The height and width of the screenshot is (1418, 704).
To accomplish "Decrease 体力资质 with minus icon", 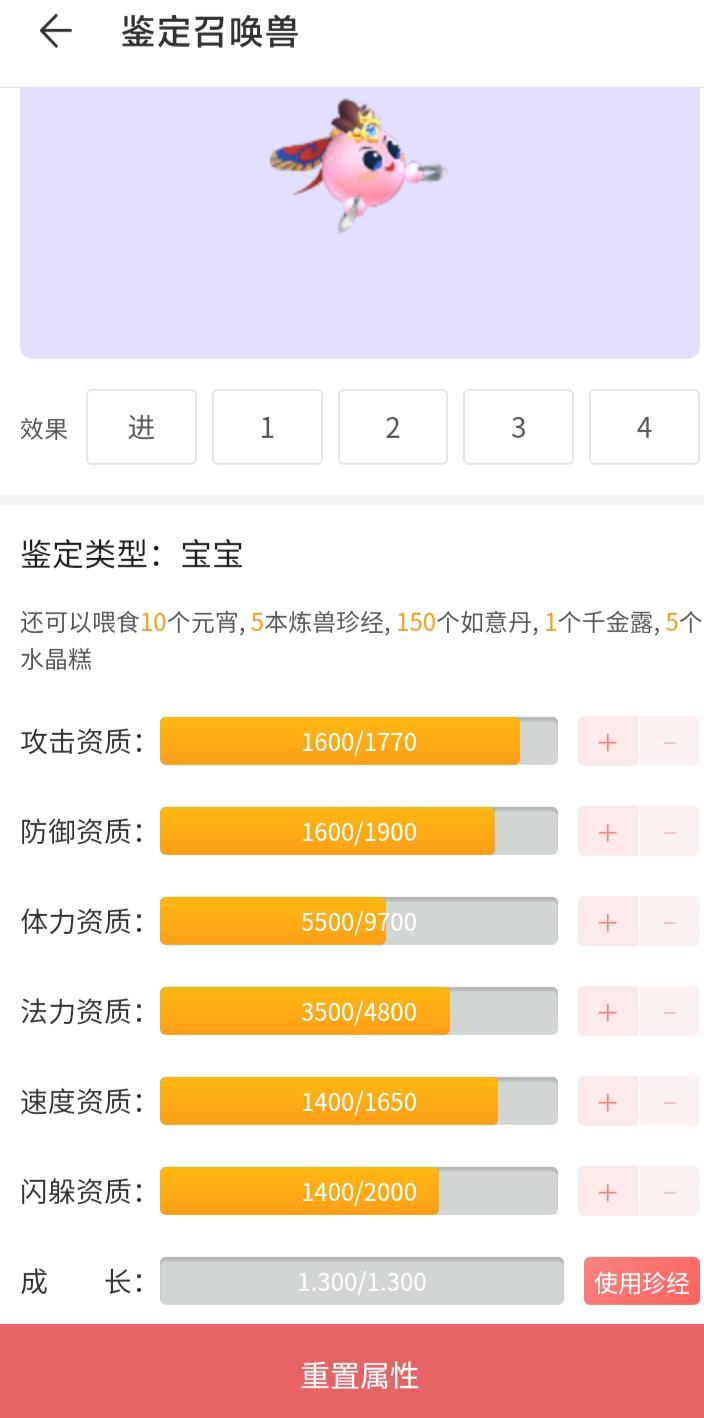I will (x=670, y=922).
